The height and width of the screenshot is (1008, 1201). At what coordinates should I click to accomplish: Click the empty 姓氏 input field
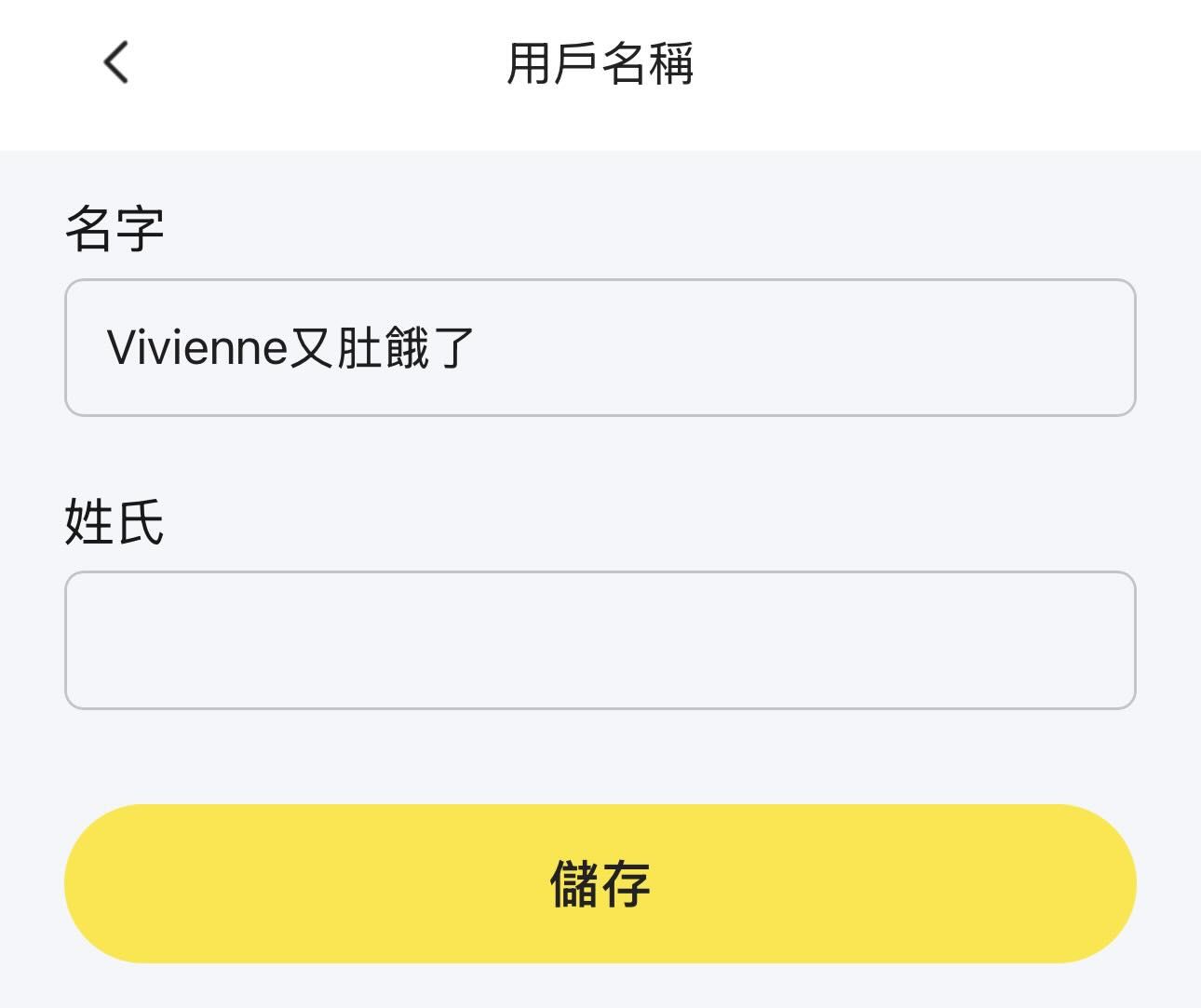[600, 639]
